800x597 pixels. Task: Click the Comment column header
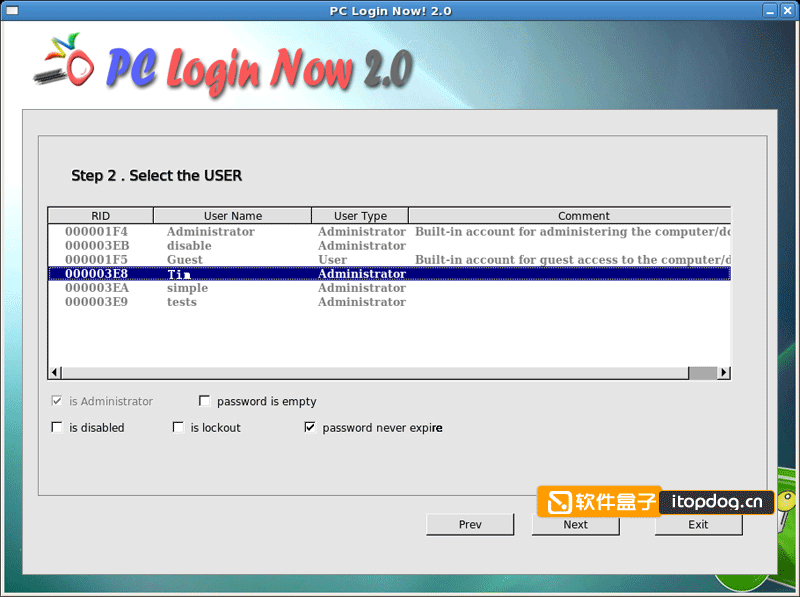pyautogui.click(x=570, y=216)
